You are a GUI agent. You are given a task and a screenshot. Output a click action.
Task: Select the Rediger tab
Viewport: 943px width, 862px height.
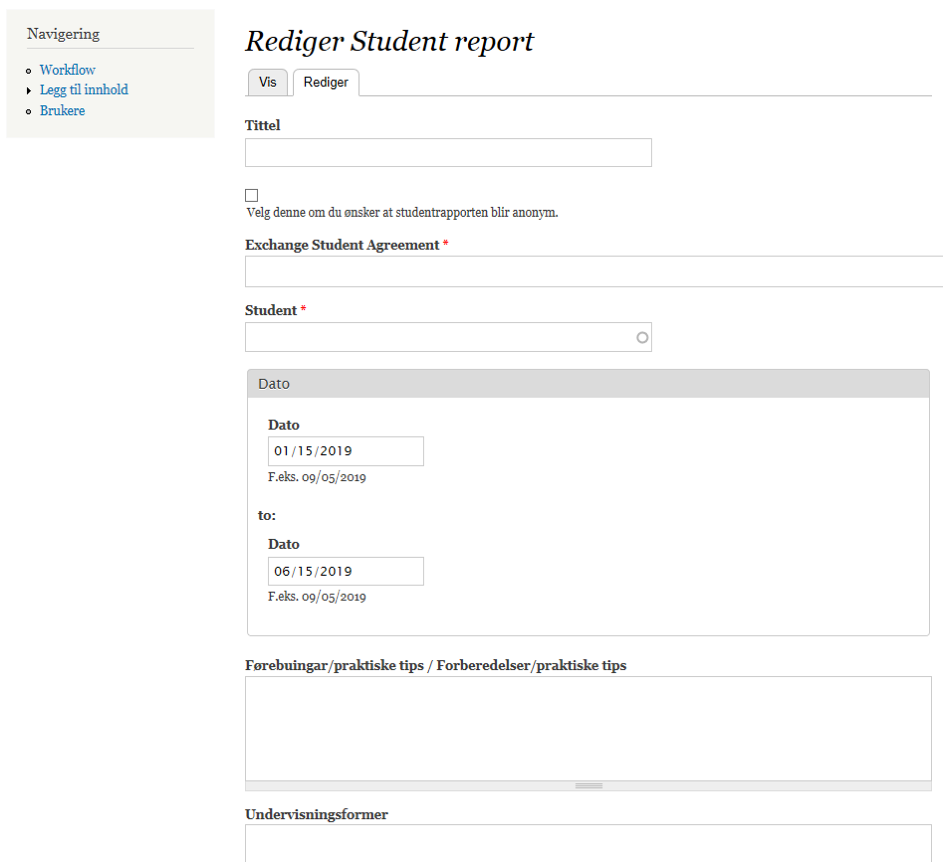point(326,82)
